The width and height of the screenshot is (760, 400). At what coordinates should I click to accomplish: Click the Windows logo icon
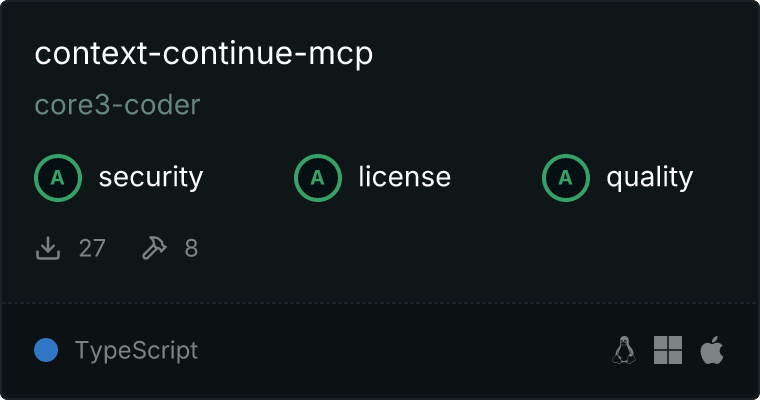coord(668,350)
